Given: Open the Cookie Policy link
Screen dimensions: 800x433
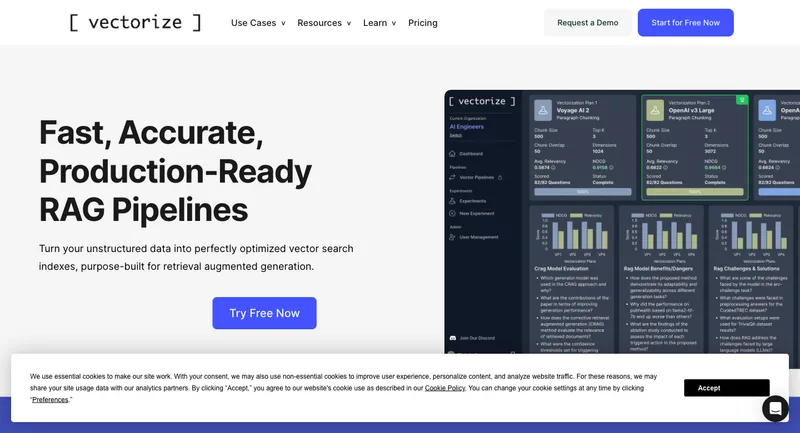Looking at the screenshot, I should [444, 388].
